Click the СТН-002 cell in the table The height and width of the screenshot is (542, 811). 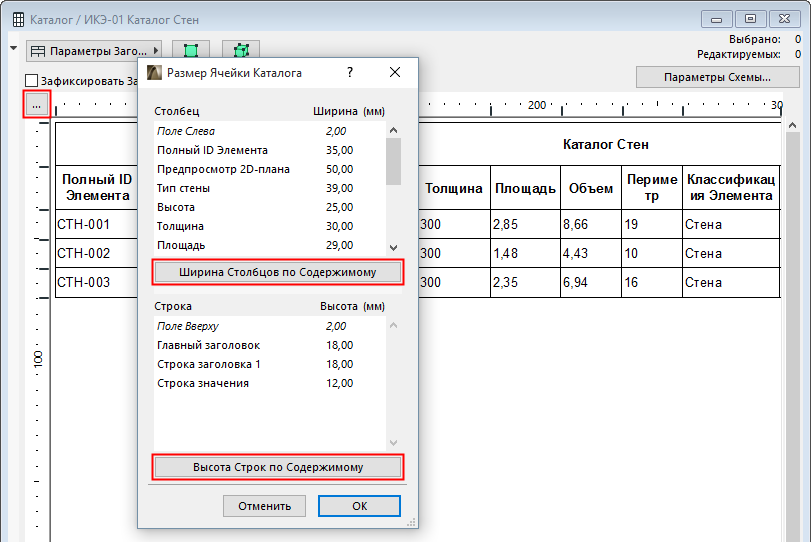(97, 253)
